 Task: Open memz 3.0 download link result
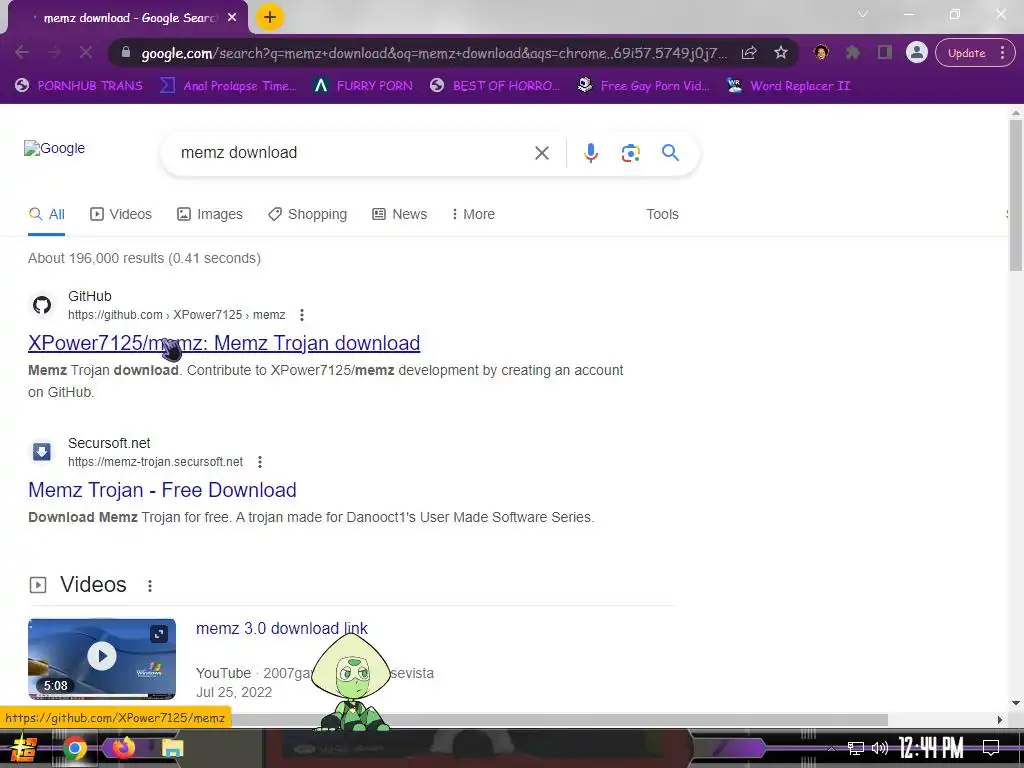[281, 628]
